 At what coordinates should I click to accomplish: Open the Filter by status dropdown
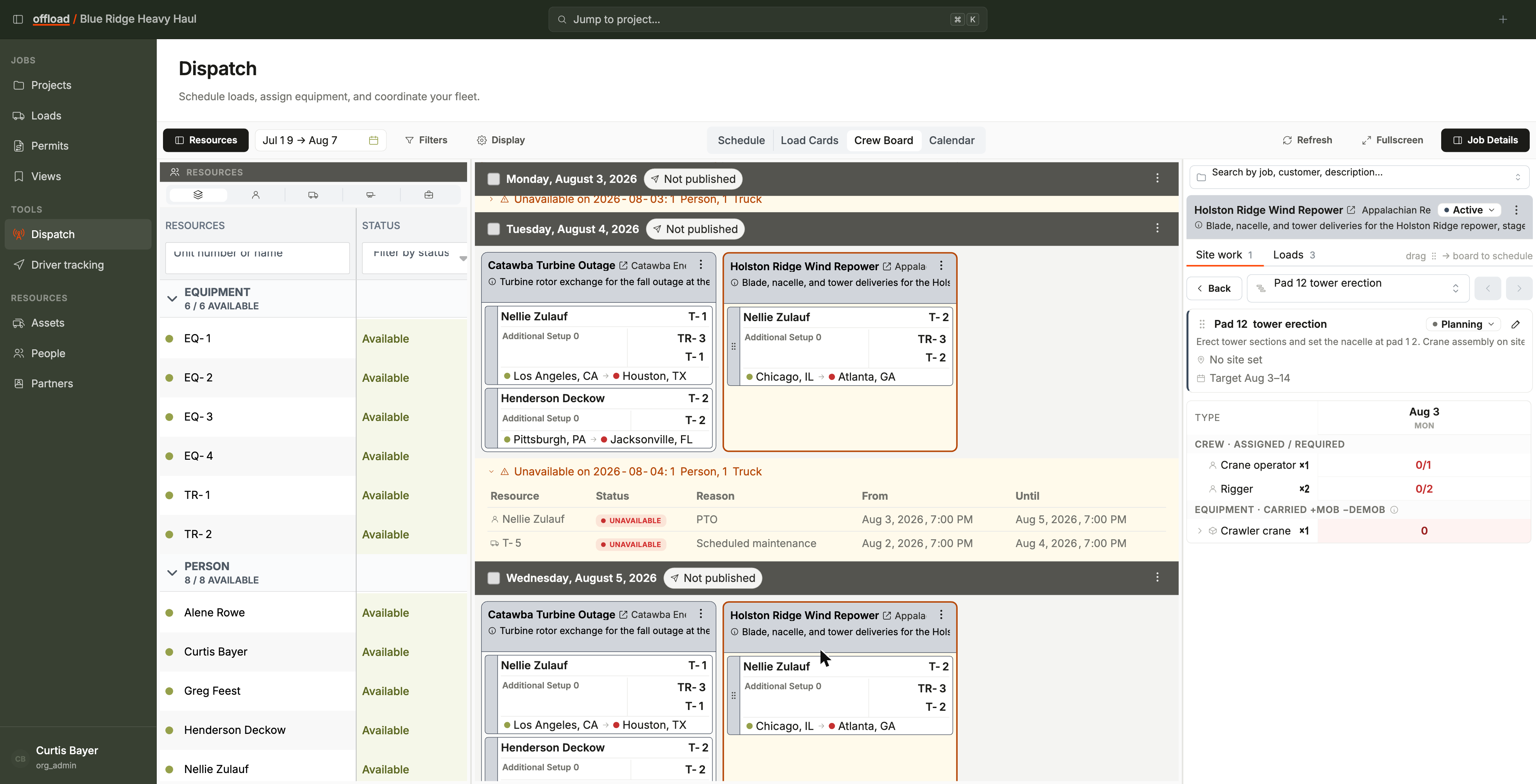click(415, 257)
